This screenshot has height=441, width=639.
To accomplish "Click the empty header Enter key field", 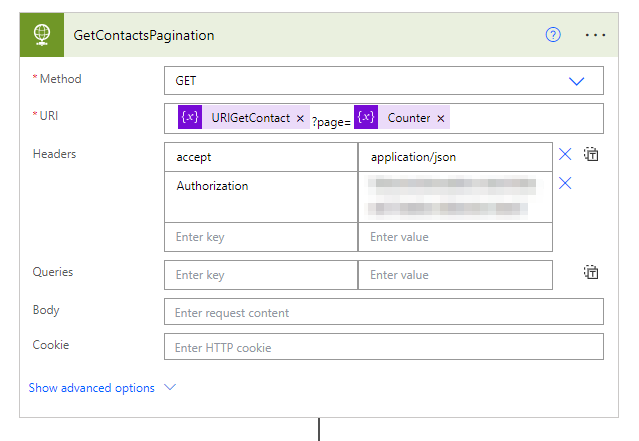I will pyautogui.click(x=260, y=237).
